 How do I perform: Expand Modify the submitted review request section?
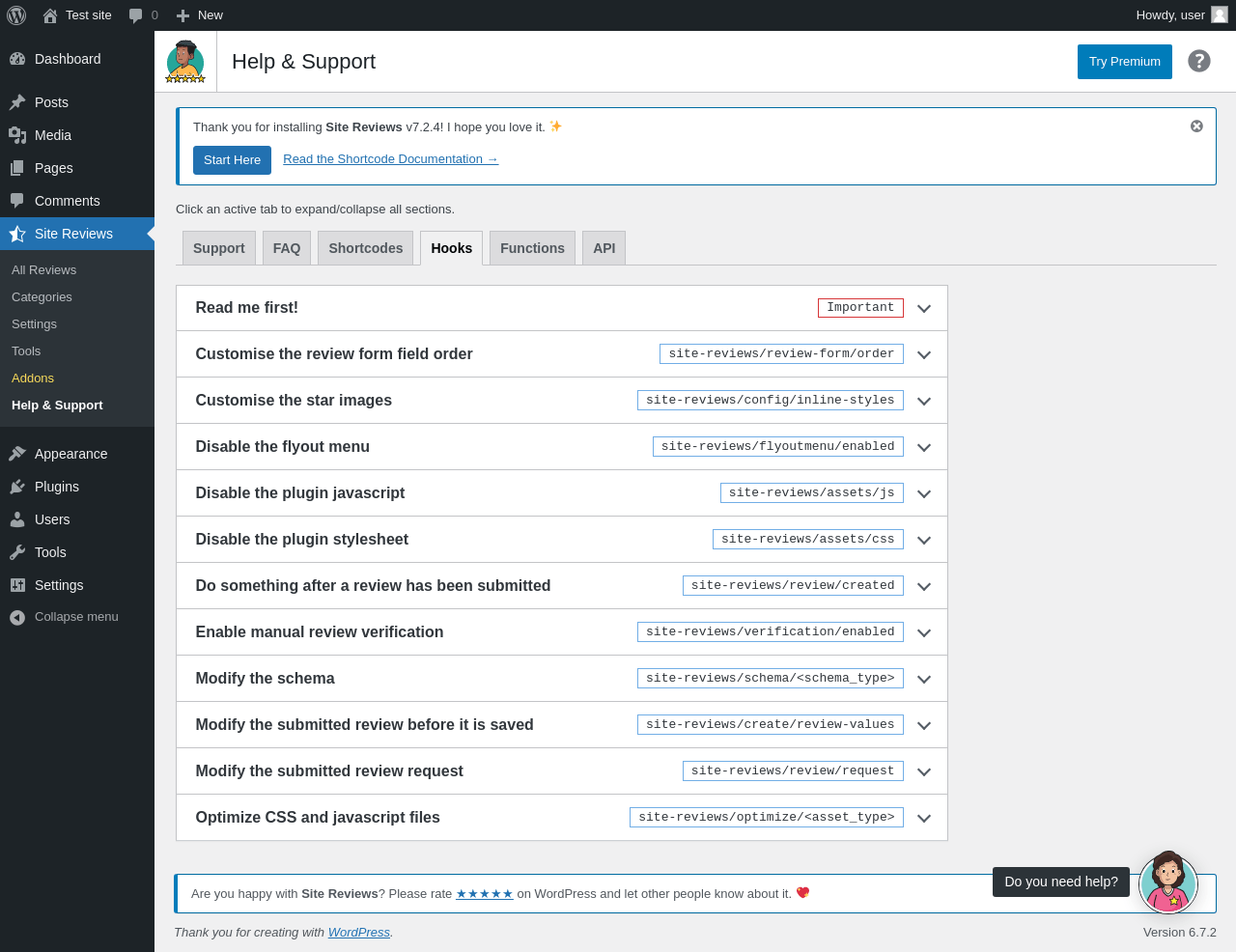click(562, 771)
